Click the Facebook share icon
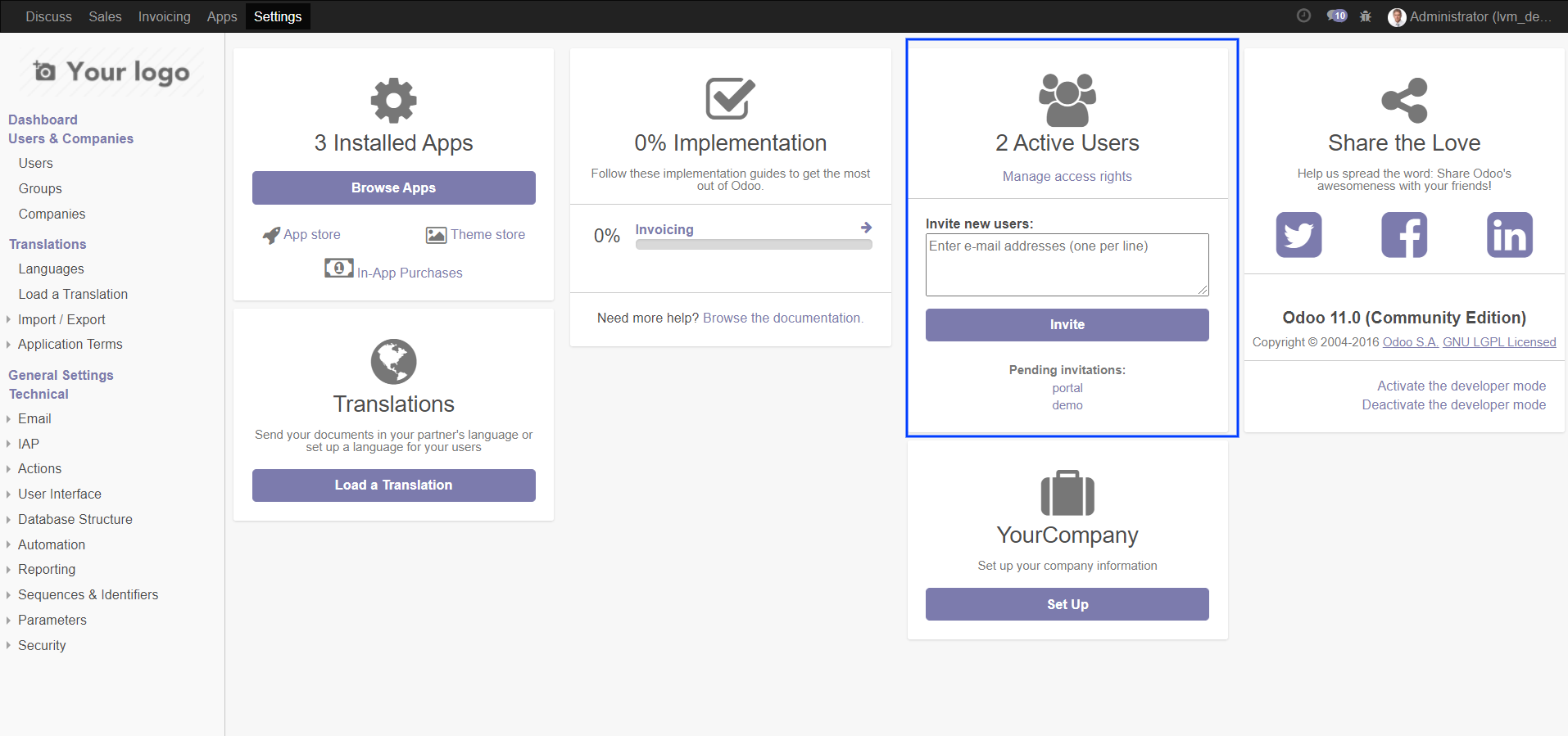Image resolution: width=1568 pixels, height=736 pixels. click(1404, 235)
